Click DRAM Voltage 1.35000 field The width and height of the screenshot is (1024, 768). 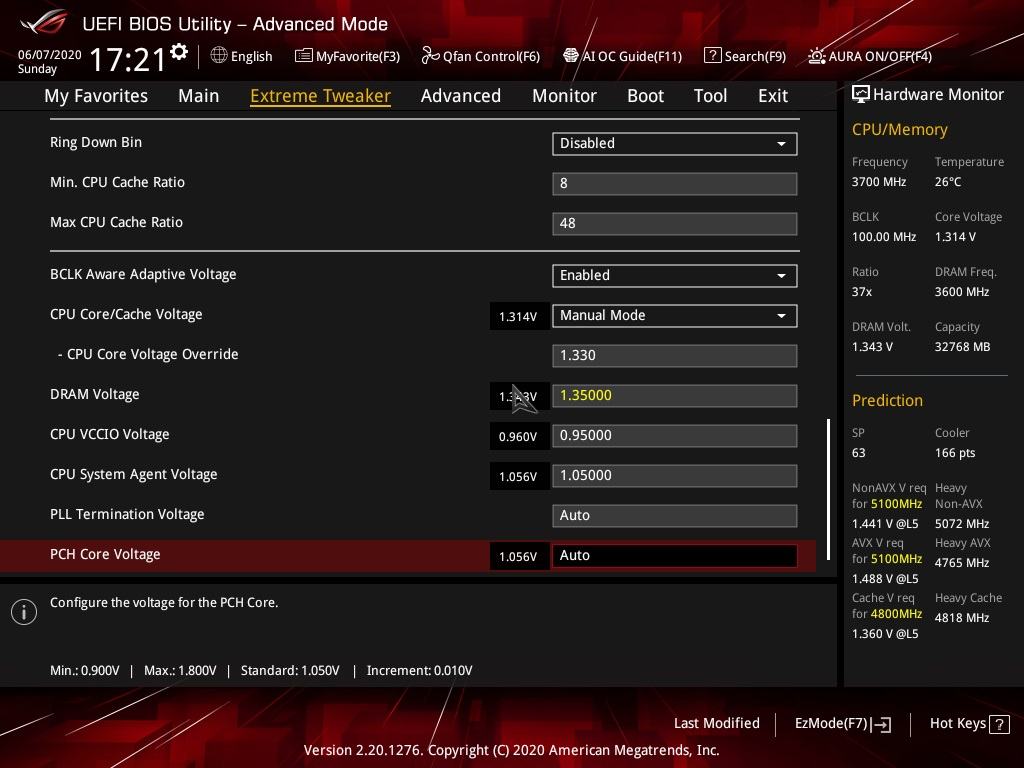[x=675, y=396]
